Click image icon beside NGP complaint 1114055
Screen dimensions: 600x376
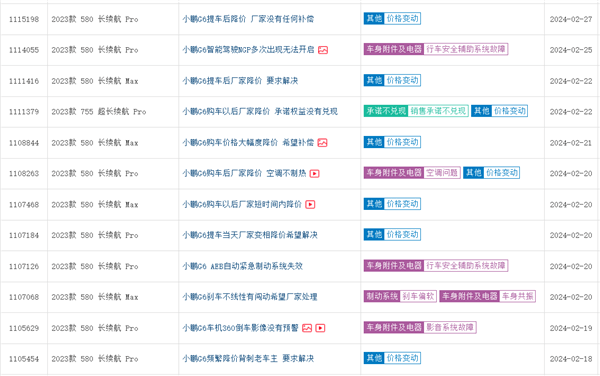click(323, 50)
